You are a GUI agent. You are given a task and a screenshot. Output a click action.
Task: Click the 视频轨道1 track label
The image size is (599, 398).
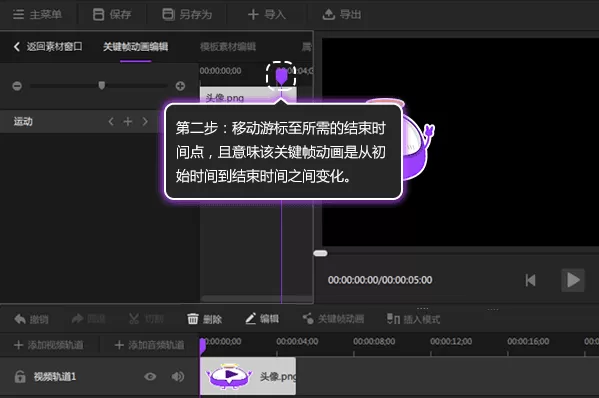tap(55, 377)
